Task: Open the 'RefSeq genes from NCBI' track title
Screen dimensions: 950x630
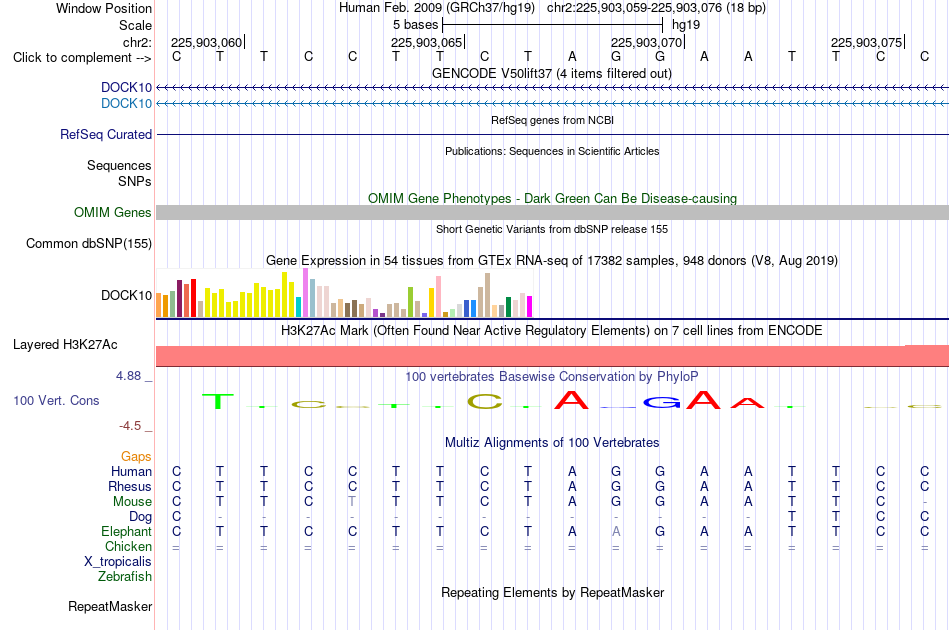Action: pyautogui.click(x=552, y=120)
